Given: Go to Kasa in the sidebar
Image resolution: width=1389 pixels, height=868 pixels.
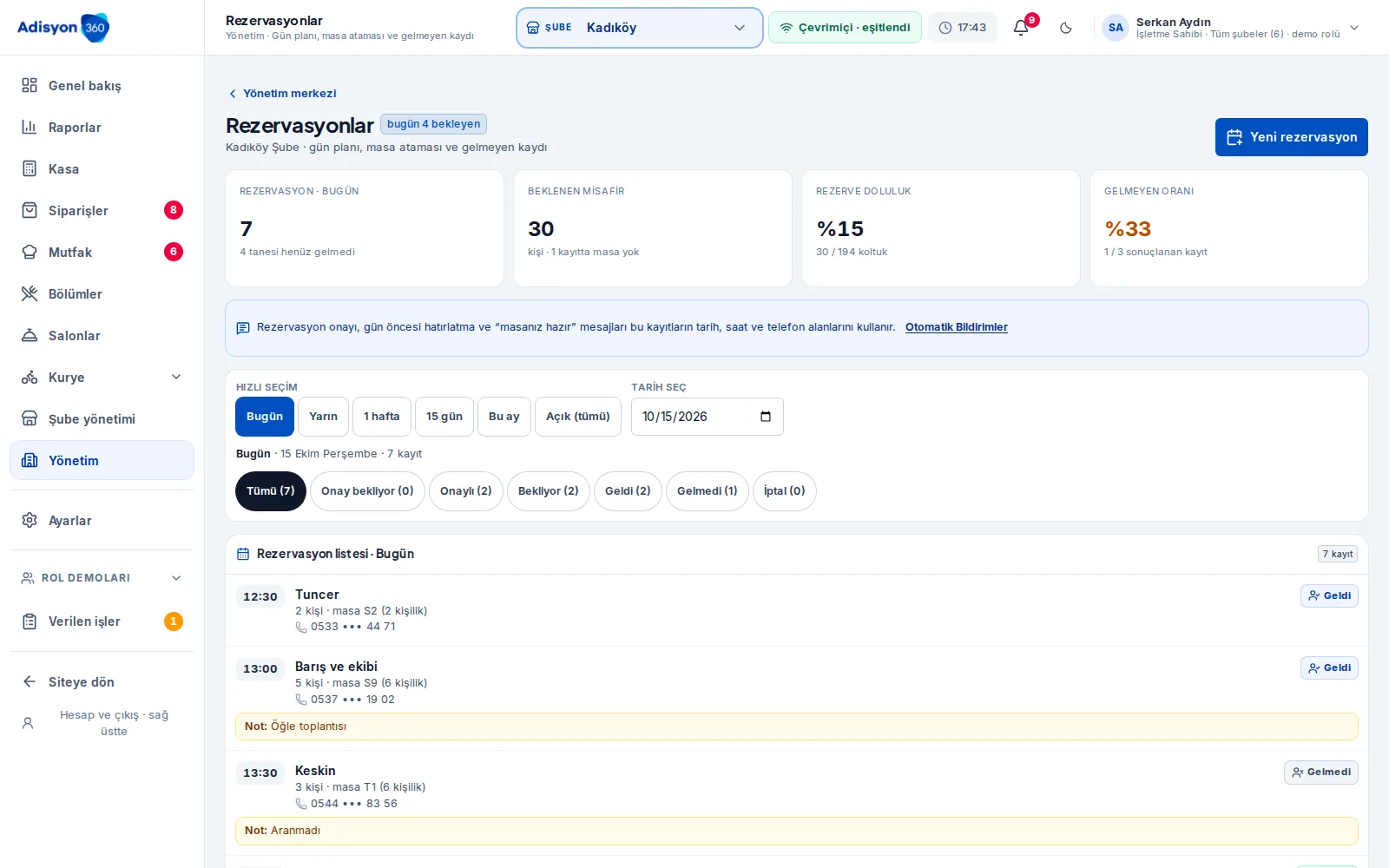Looking at the screenshot, I should coord(102,168).
